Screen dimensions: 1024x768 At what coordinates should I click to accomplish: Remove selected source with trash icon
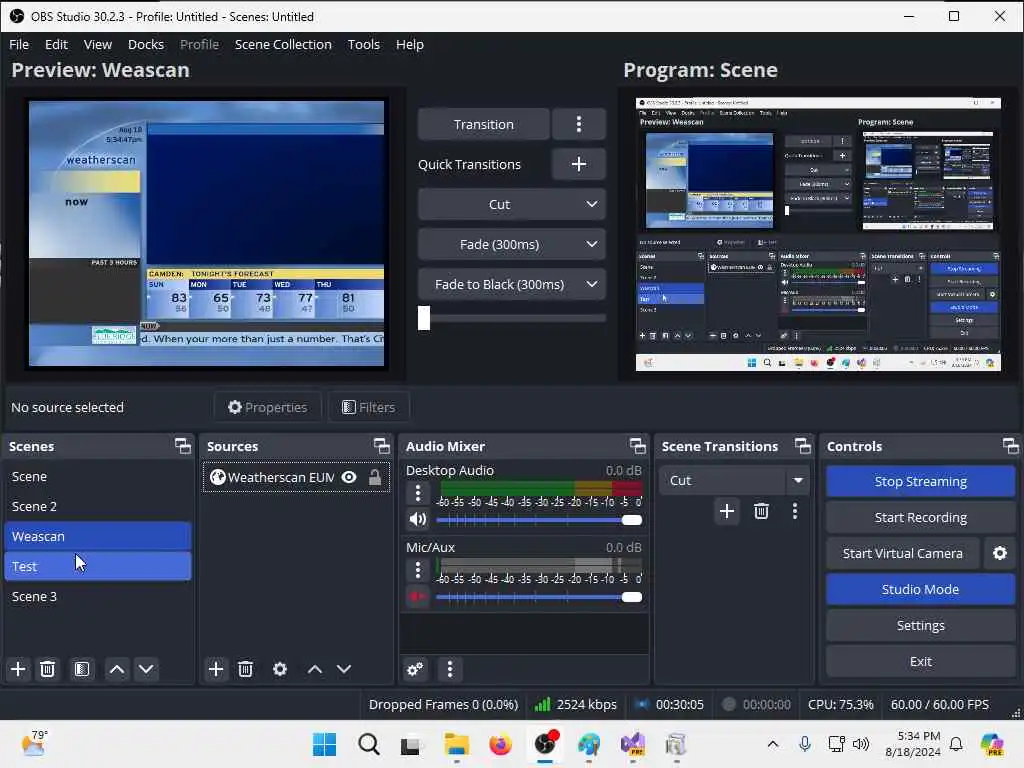click(246, 669)
